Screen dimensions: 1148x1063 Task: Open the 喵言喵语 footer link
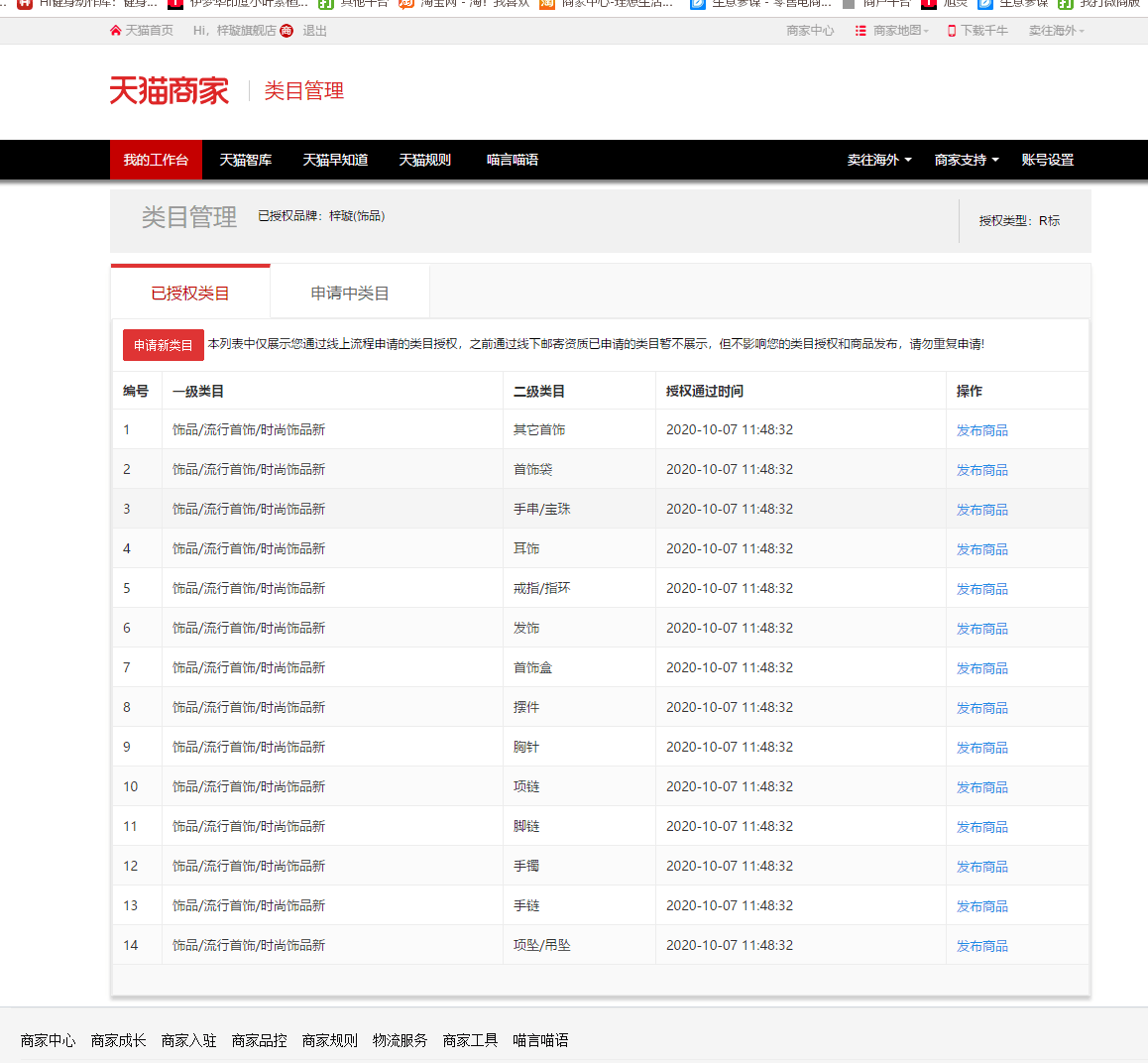click(x=540, y=1040)
